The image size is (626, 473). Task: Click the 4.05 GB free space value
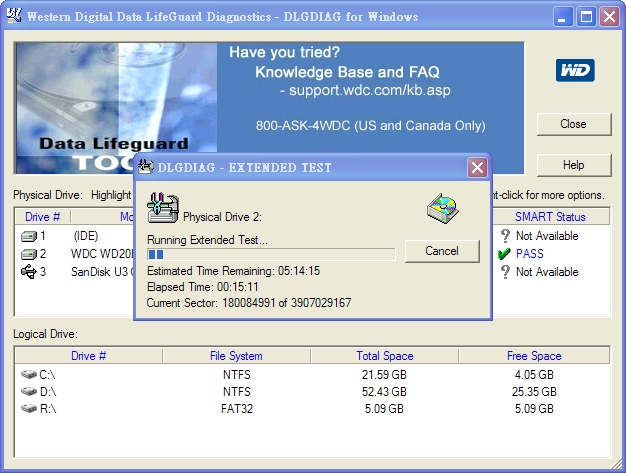click(534, 375)
